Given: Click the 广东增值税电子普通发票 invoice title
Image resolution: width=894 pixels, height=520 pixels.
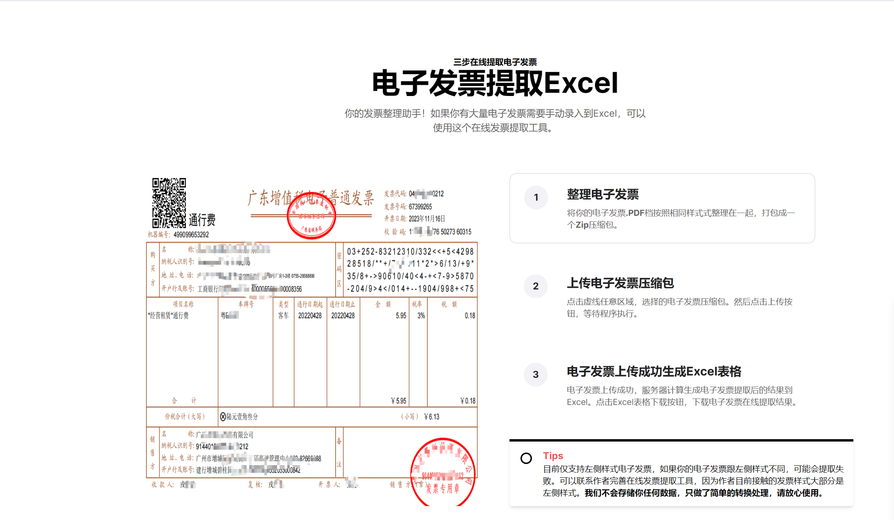Looking at the screenshot, I should (x=311, y=198).
